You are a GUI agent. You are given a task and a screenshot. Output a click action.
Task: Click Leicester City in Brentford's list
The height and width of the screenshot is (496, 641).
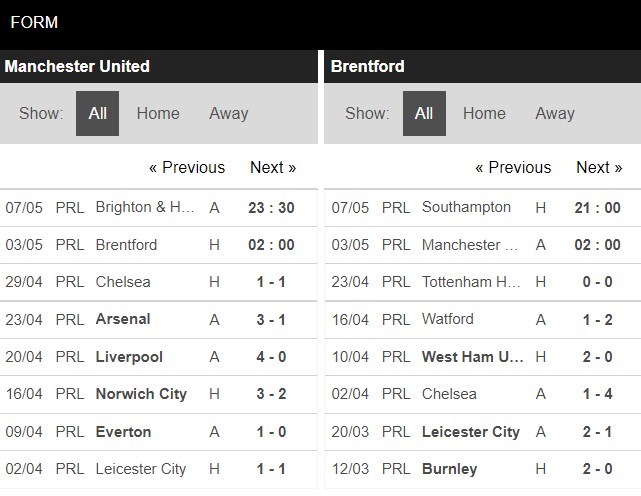[x=470, y=432]
